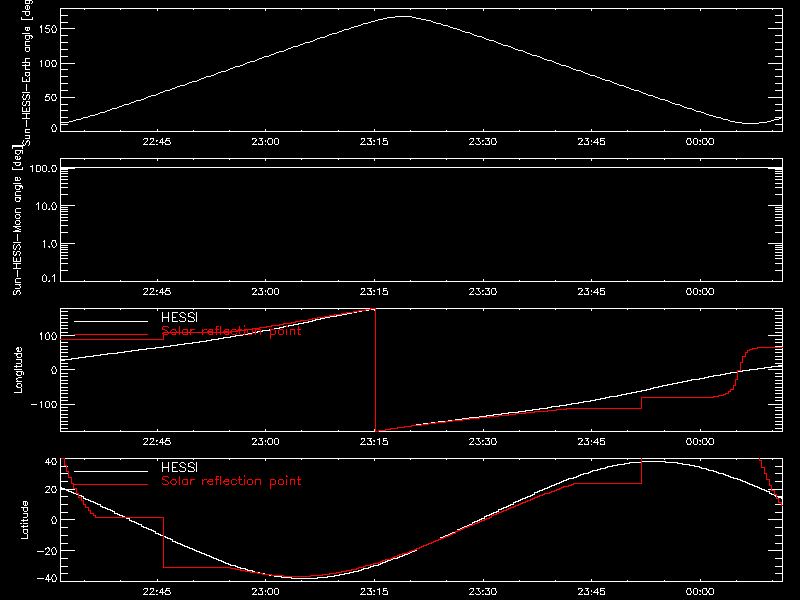Click Solar reflection point legend in Latitude plot
This screenshot has width=800, height=600.
[x=231, y=481]
